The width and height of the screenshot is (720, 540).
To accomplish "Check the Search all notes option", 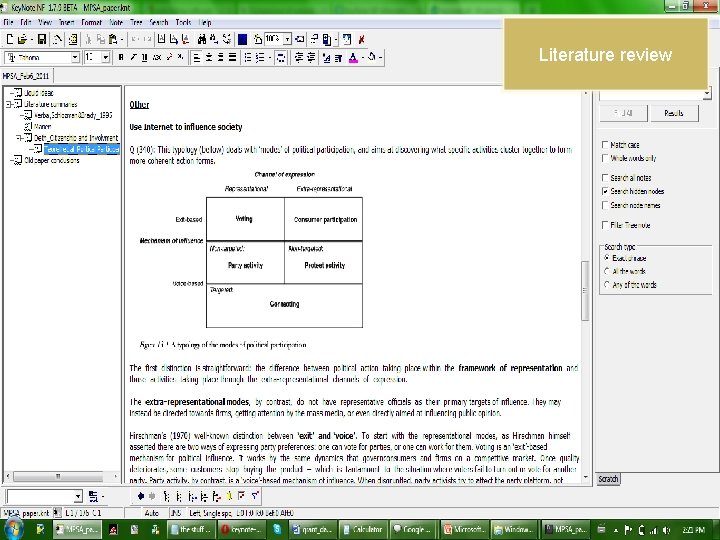I will tap(605, 178).
